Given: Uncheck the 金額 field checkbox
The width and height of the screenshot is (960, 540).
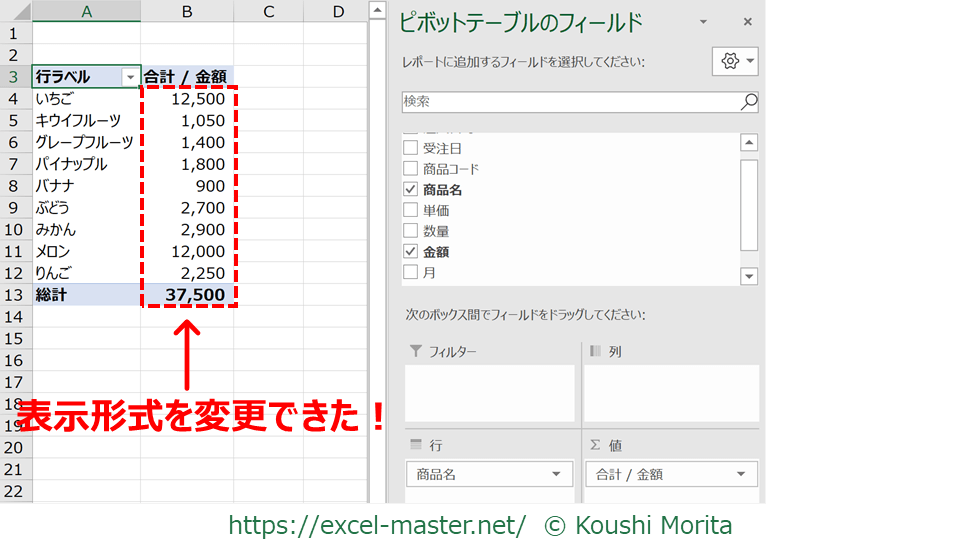Looking at the screenshot, I should tap(410, 251).
